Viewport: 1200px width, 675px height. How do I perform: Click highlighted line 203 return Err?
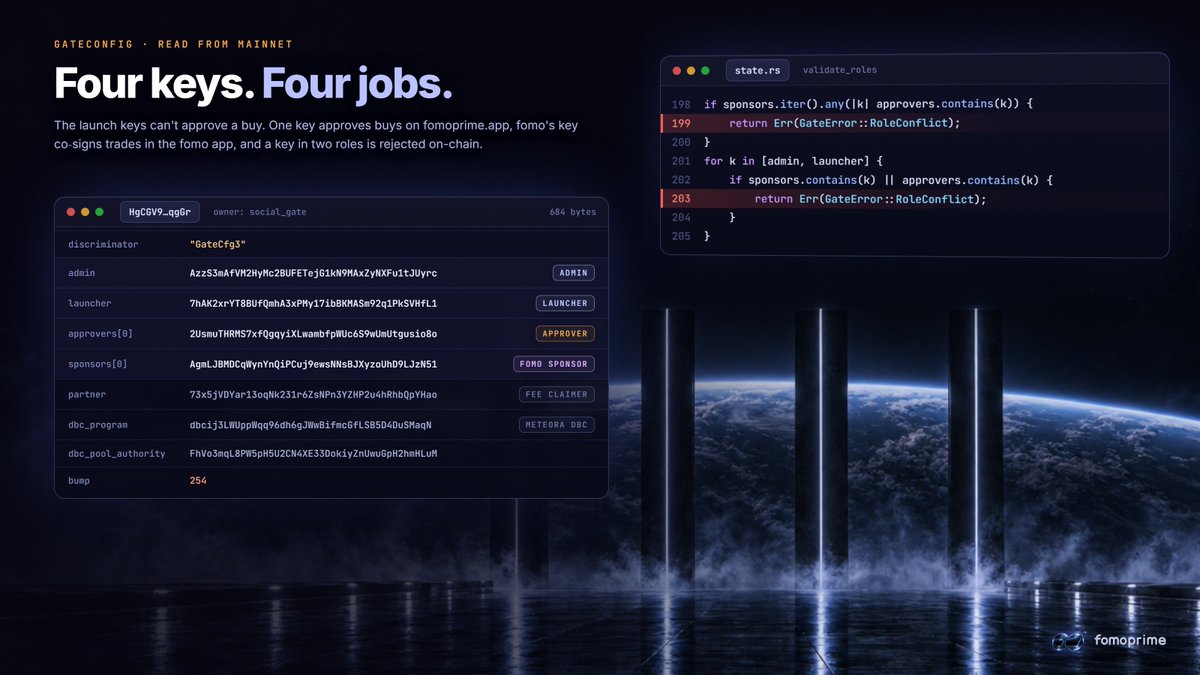870,199
